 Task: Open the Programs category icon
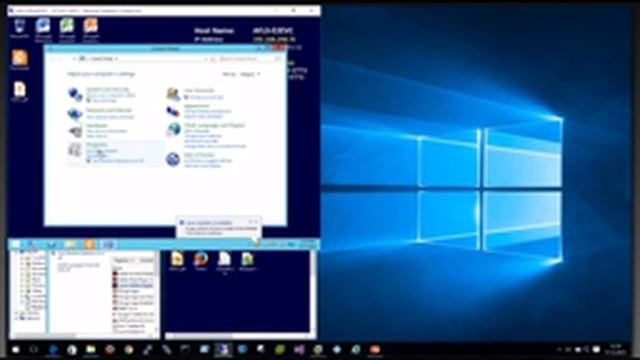pyautogui.click(x=75, y=150)
